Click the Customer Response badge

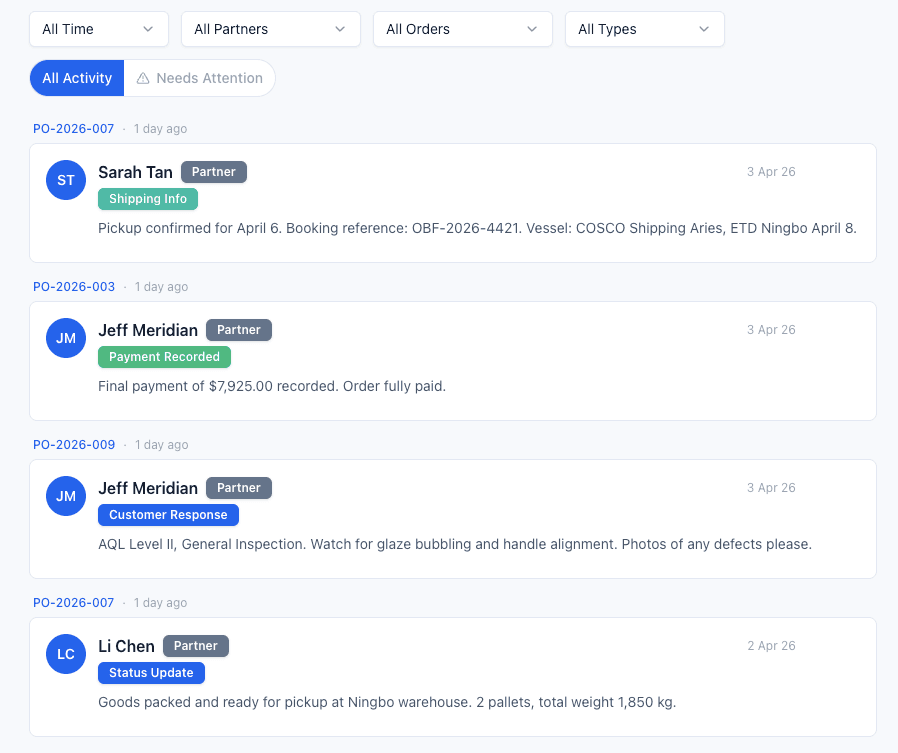click(168, 515)
